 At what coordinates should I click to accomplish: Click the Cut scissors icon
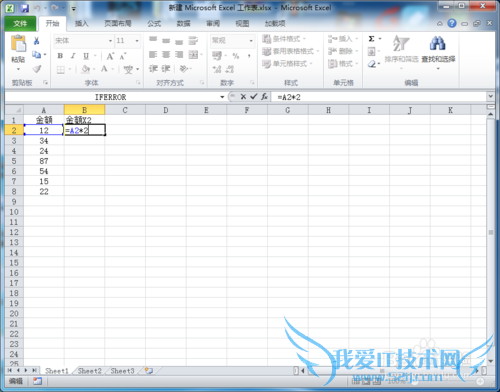[x=37, y=41]
